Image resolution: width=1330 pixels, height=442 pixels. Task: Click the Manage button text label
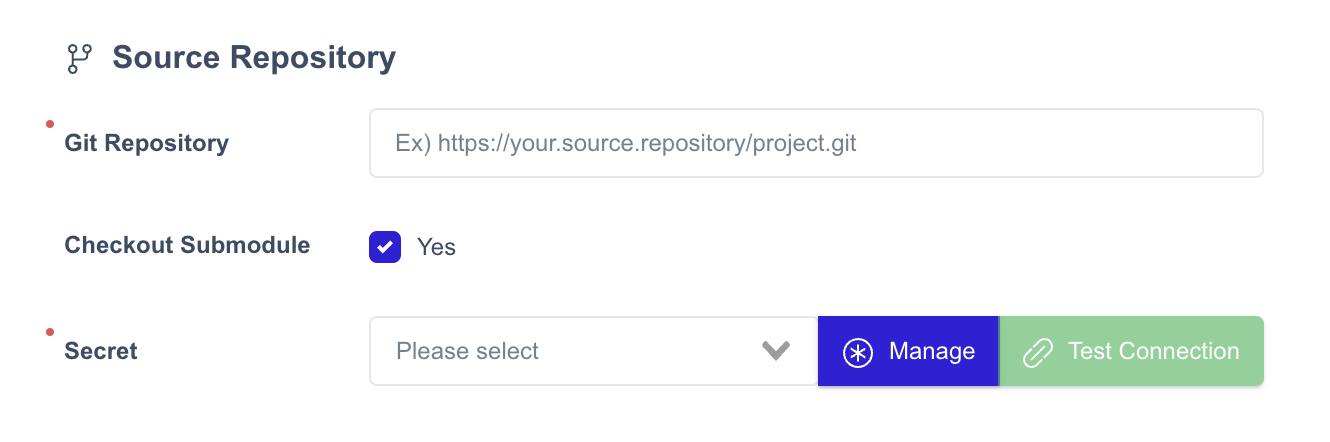932,351
